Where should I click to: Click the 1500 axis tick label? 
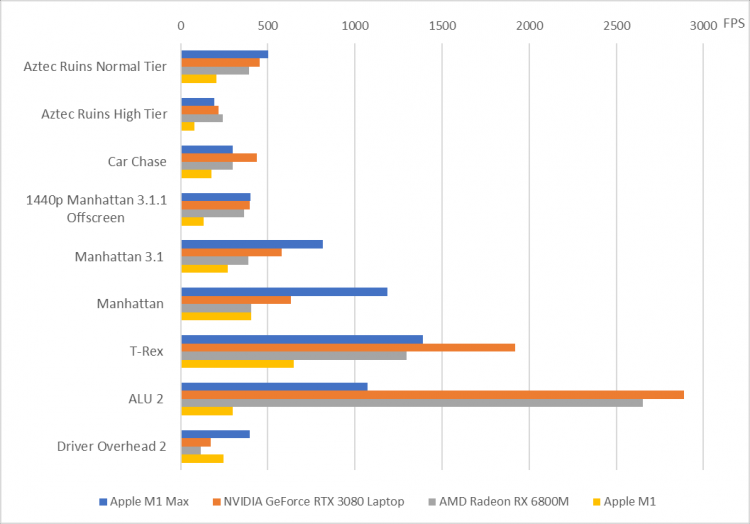click(442, 24)
